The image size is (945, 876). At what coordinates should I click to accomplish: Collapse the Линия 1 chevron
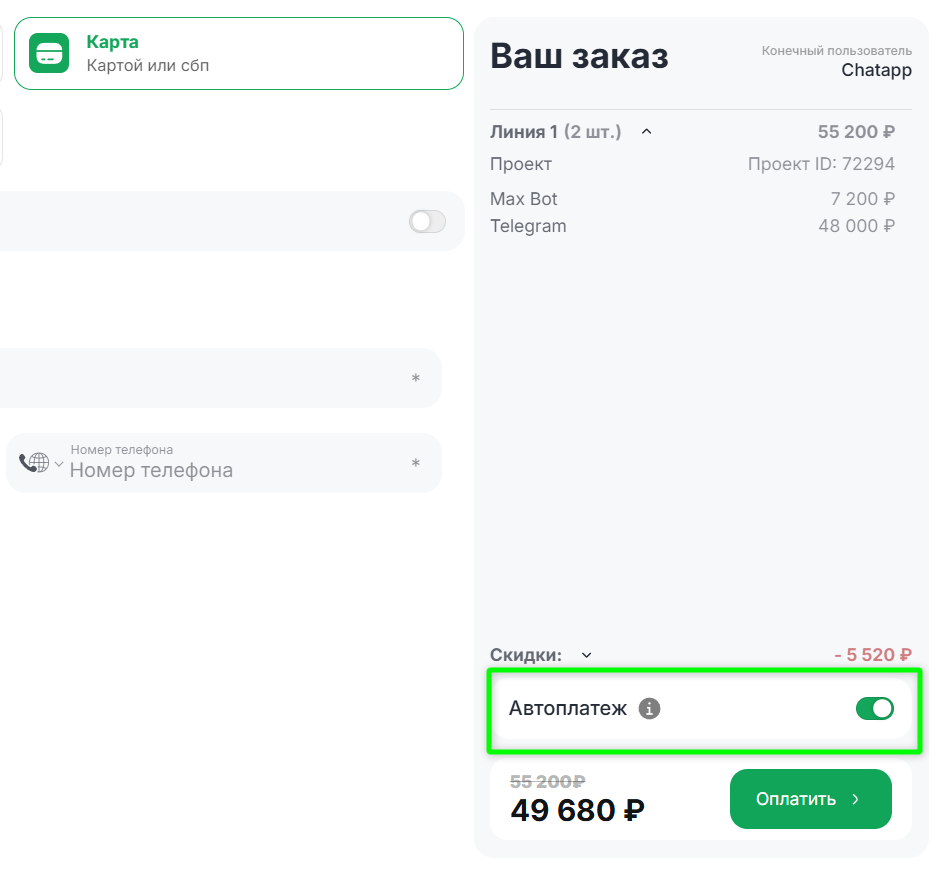pos(646,131)
